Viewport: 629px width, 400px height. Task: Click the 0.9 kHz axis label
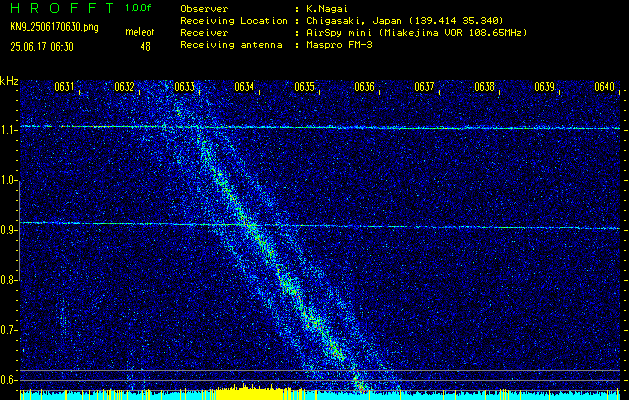pyautogui.click(x=7, y=230)
